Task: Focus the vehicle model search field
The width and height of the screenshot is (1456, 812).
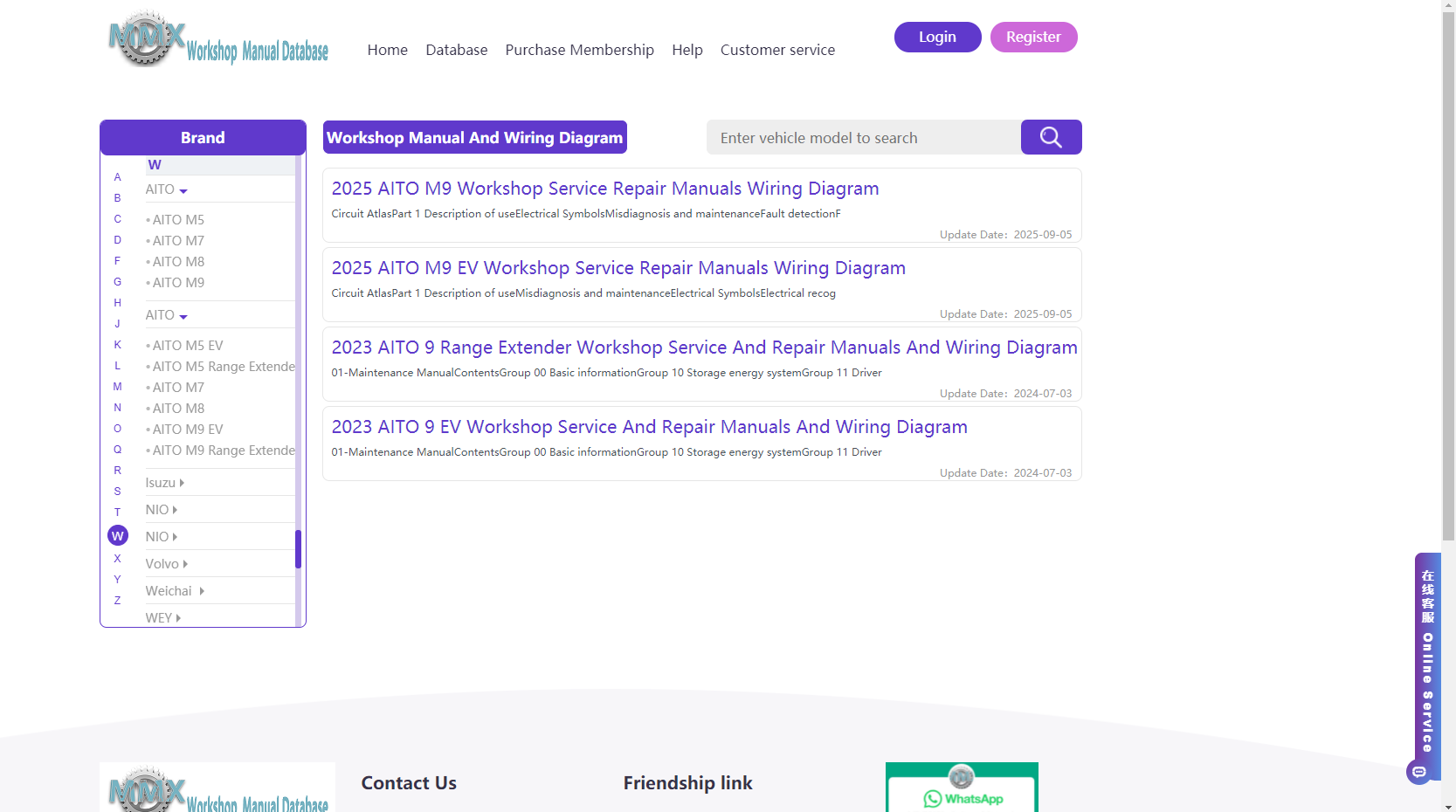Action: (864, 137)
